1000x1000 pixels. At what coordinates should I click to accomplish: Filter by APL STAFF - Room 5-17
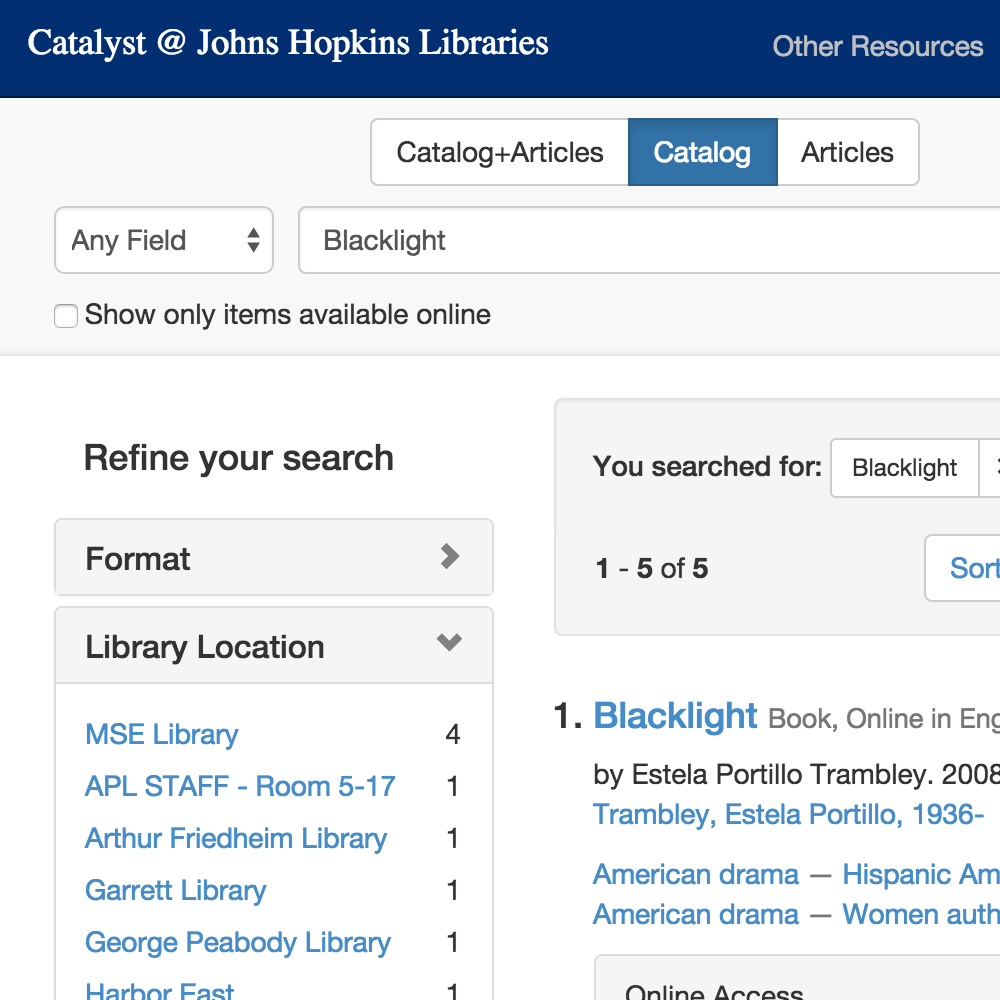240,786
